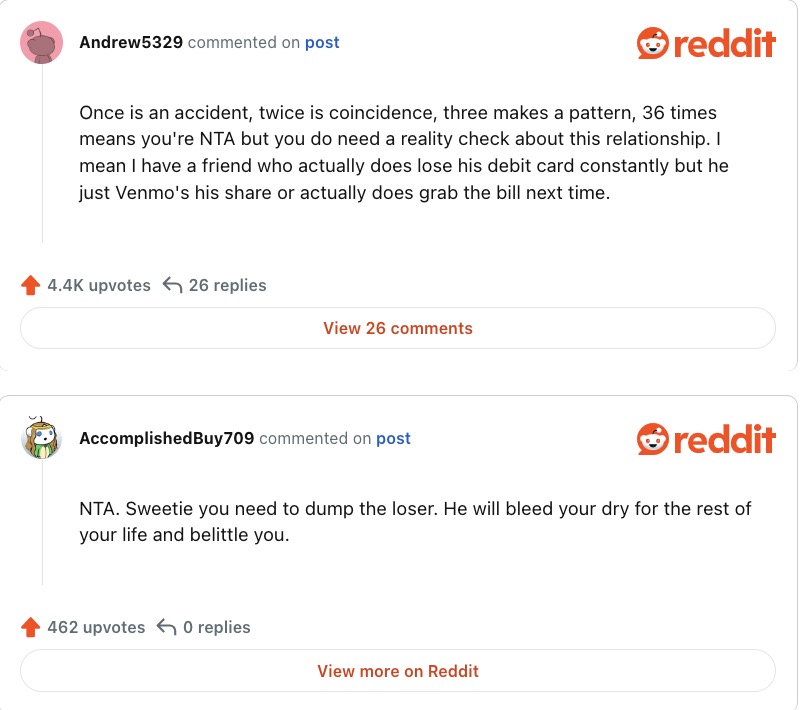Image resolution: width=800 pixels, height=710 pixels.
Task: Click reply arrow beside 26 replies
Action: 172,286
